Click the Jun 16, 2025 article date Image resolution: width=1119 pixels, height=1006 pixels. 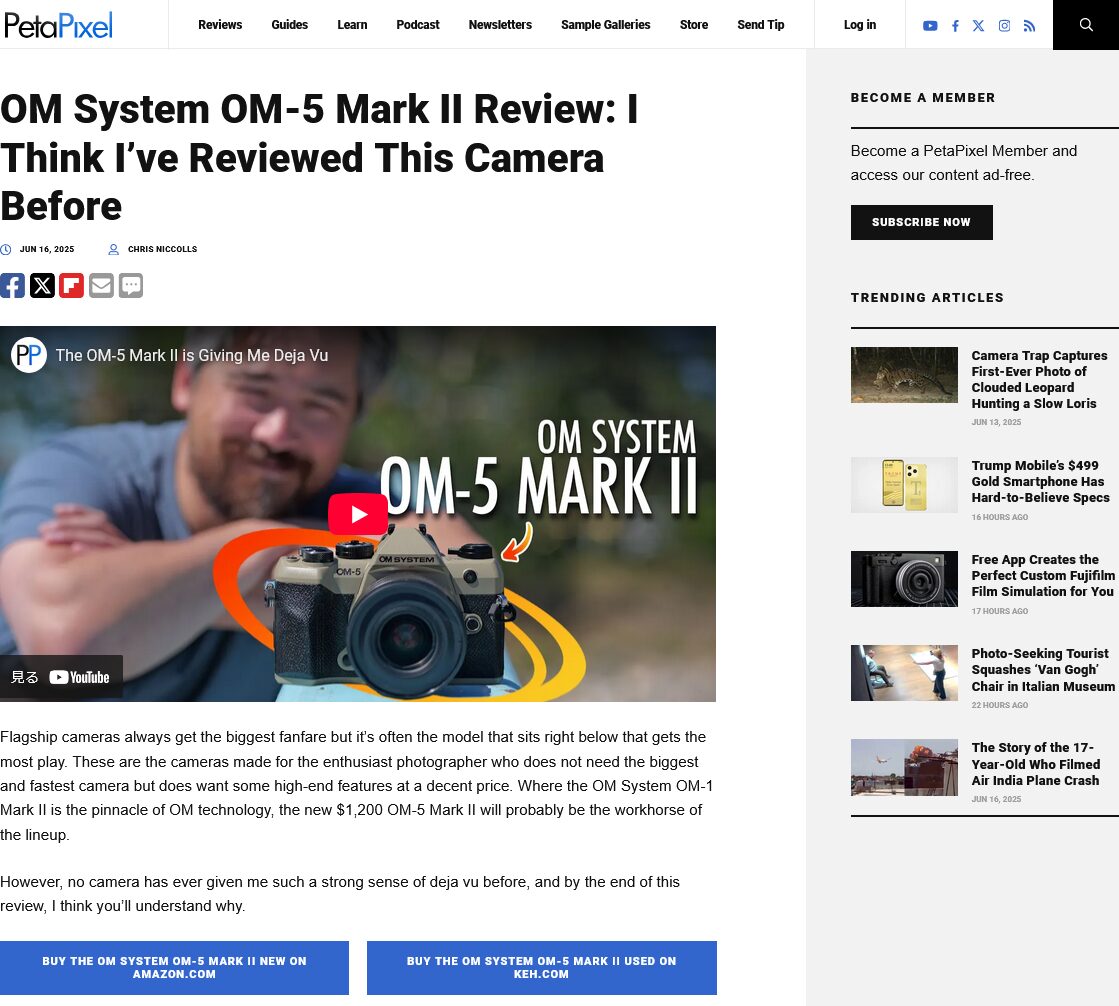47,249
